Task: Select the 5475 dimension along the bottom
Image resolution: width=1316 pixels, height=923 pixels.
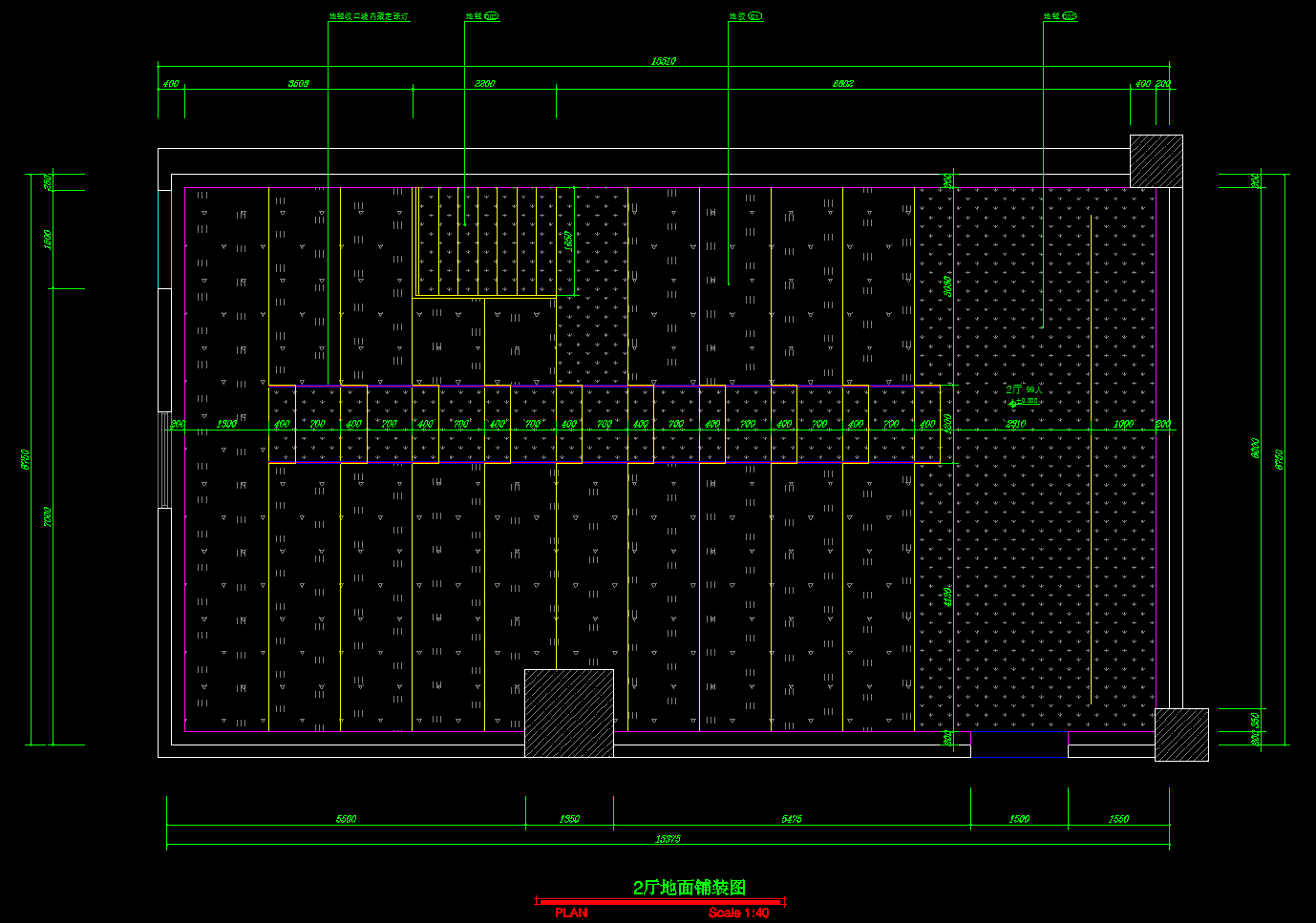Action: [792, 819]
